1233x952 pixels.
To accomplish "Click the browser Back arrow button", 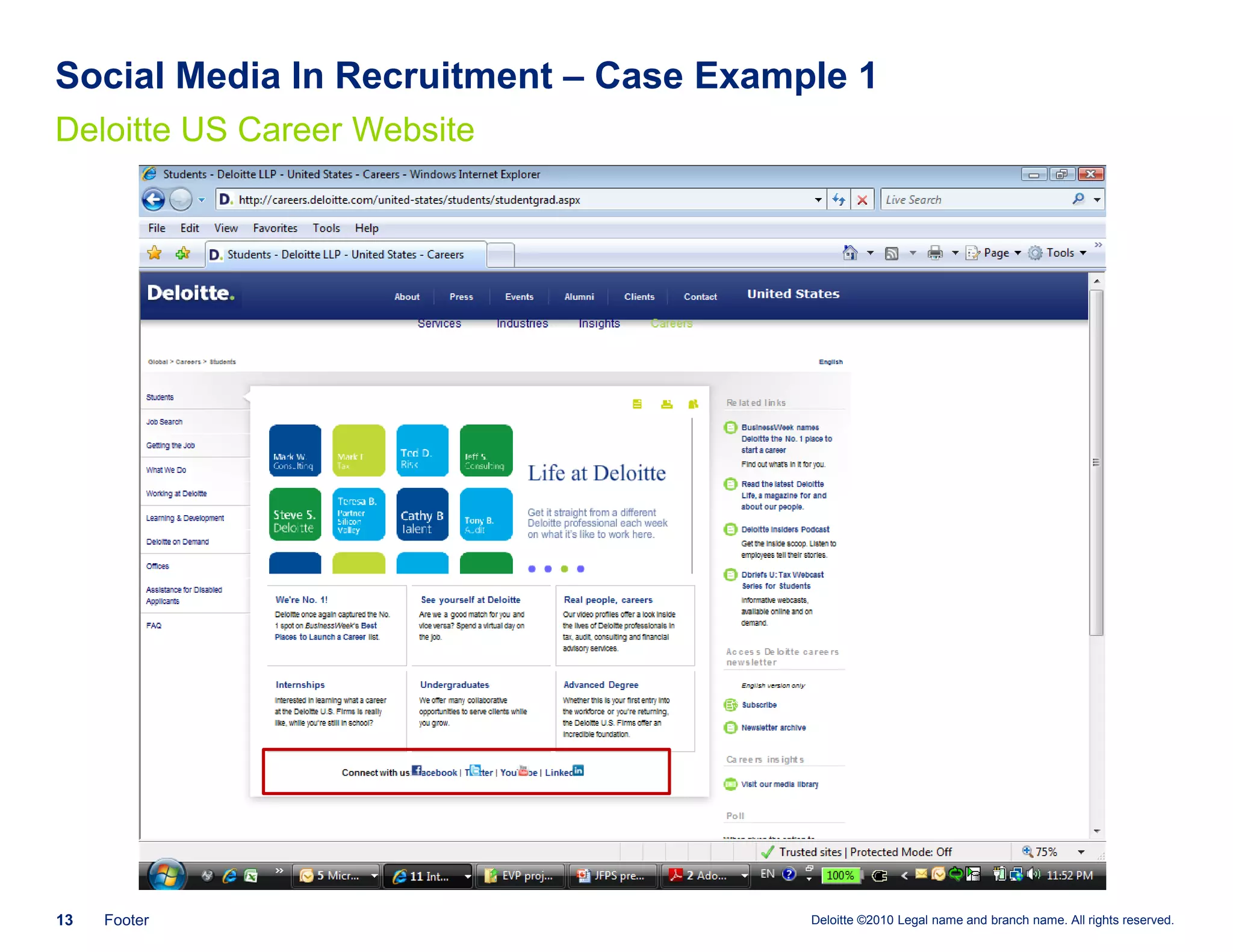I will [154, 199].
